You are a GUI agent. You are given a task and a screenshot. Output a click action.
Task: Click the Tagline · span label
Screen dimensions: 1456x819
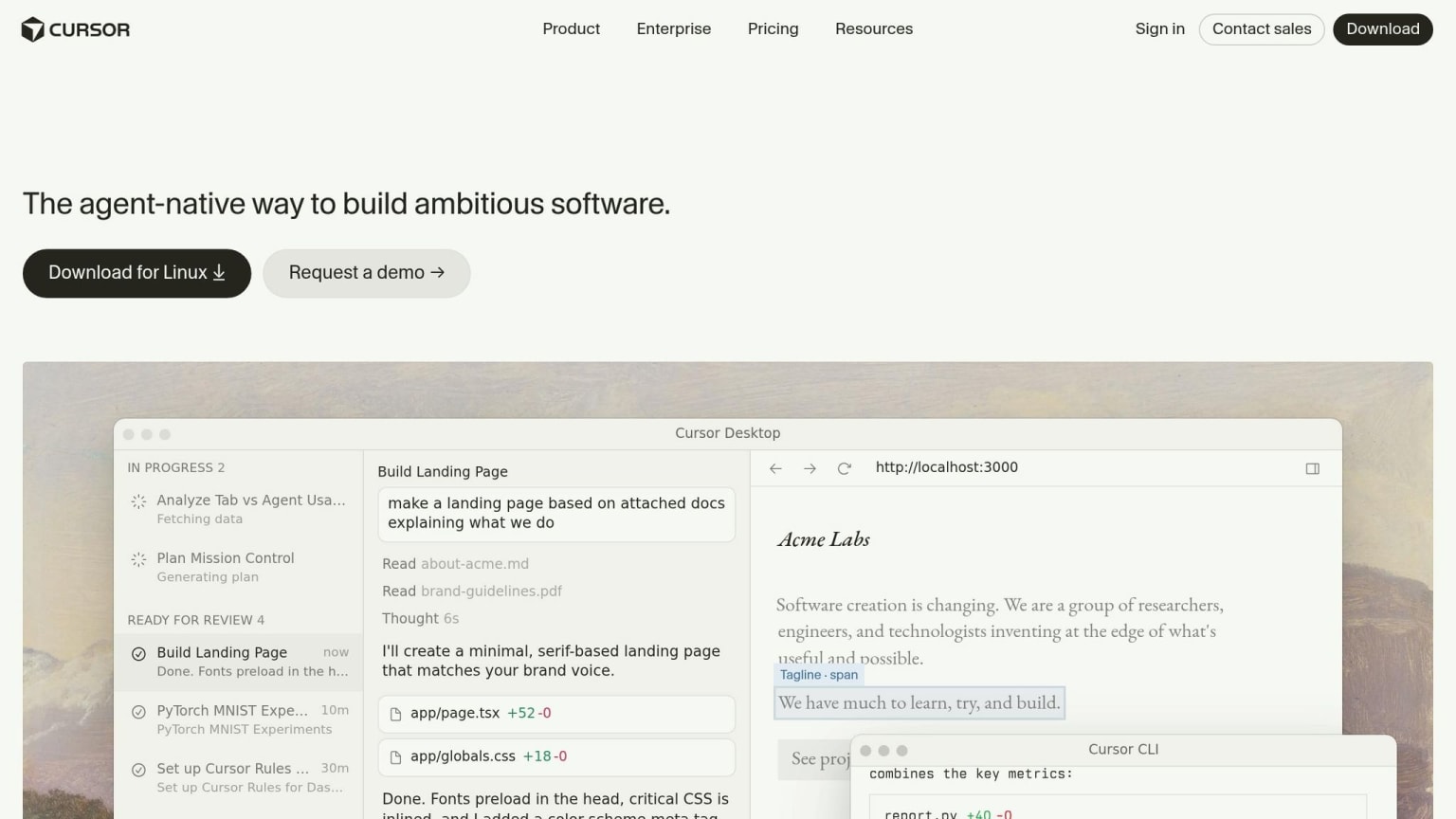click(x=818, y=675)
